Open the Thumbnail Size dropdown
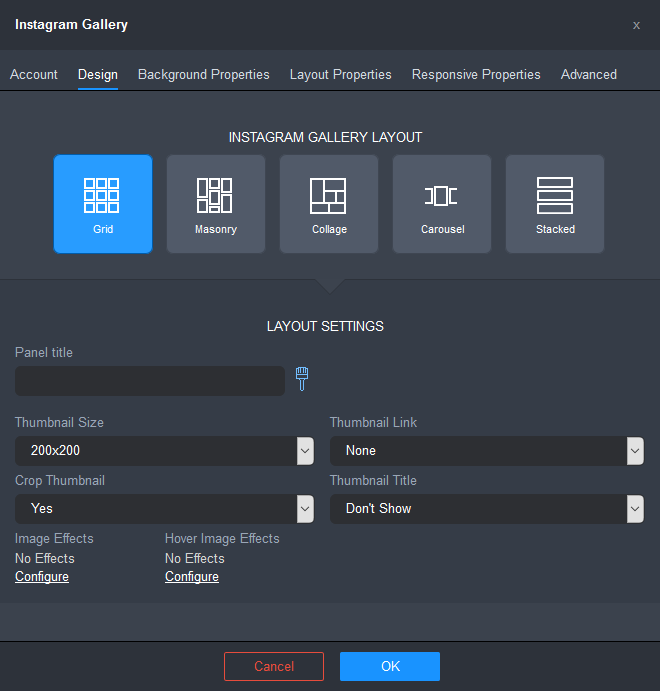 (164, 451)
